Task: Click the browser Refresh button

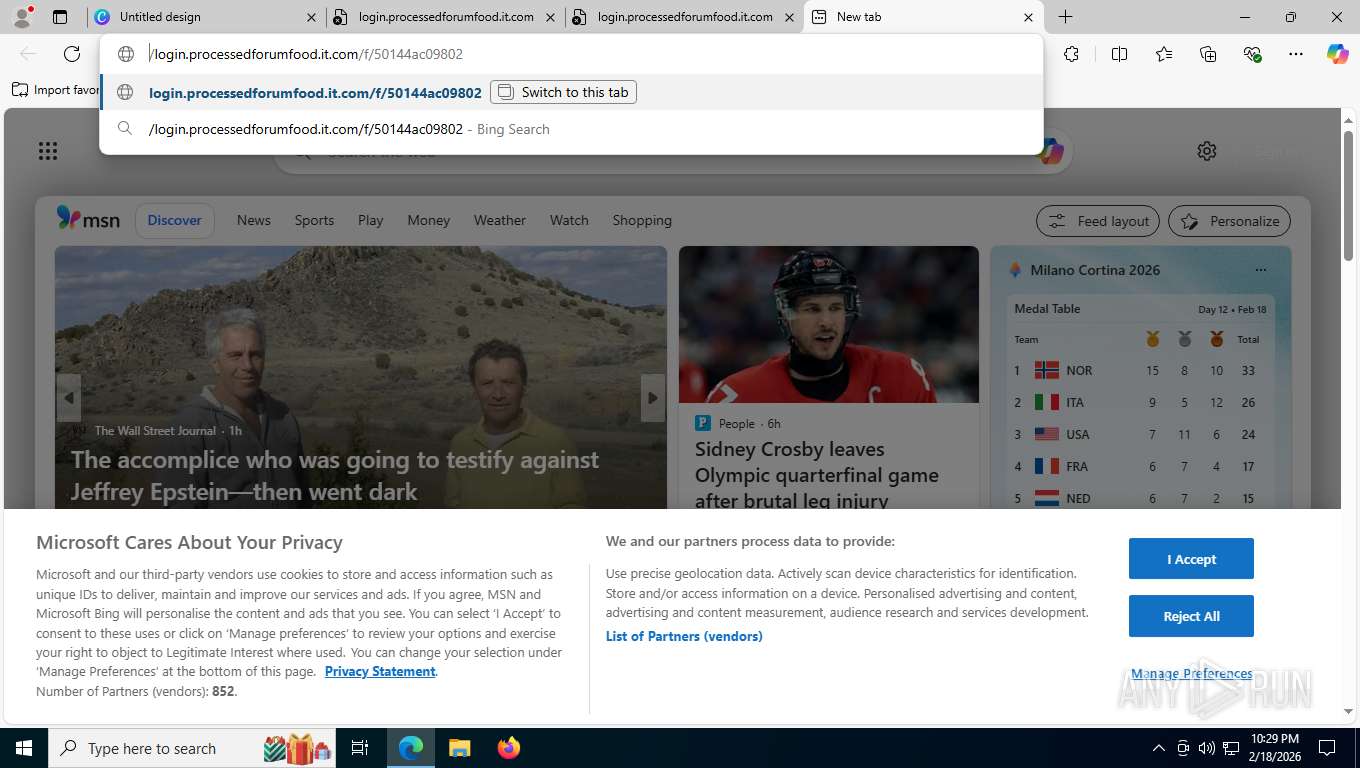Action: point(72,54)
